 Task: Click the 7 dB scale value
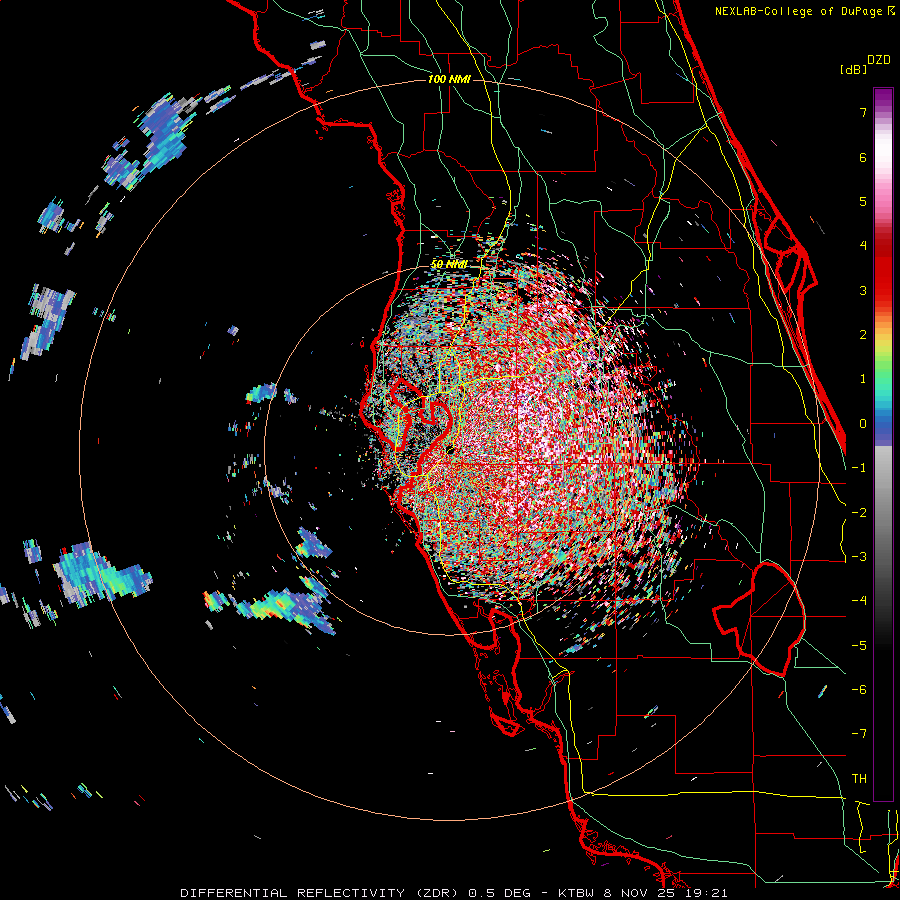click(x=863, y=112)
